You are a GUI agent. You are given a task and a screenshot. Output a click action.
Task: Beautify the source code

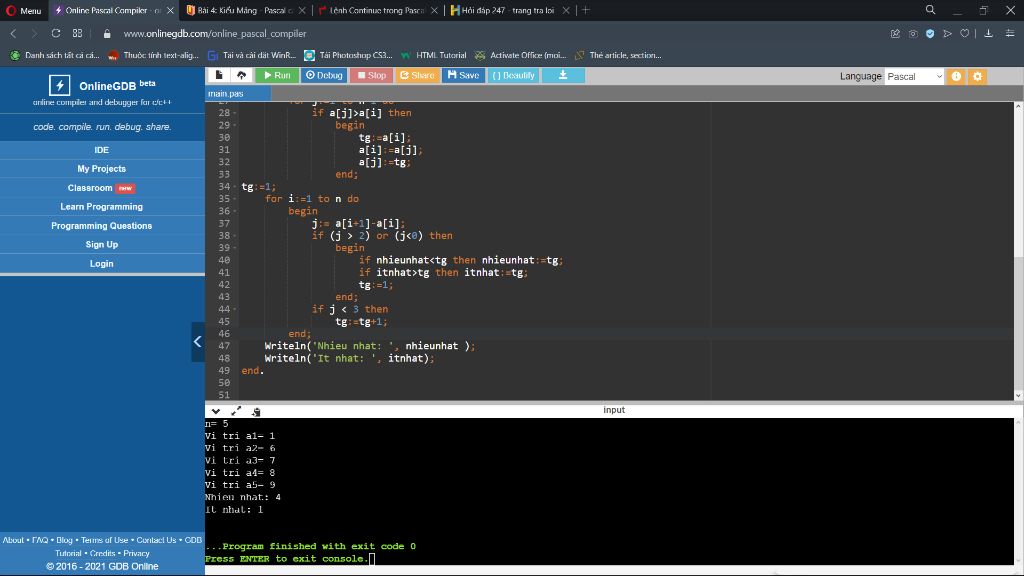coord(513,76)
